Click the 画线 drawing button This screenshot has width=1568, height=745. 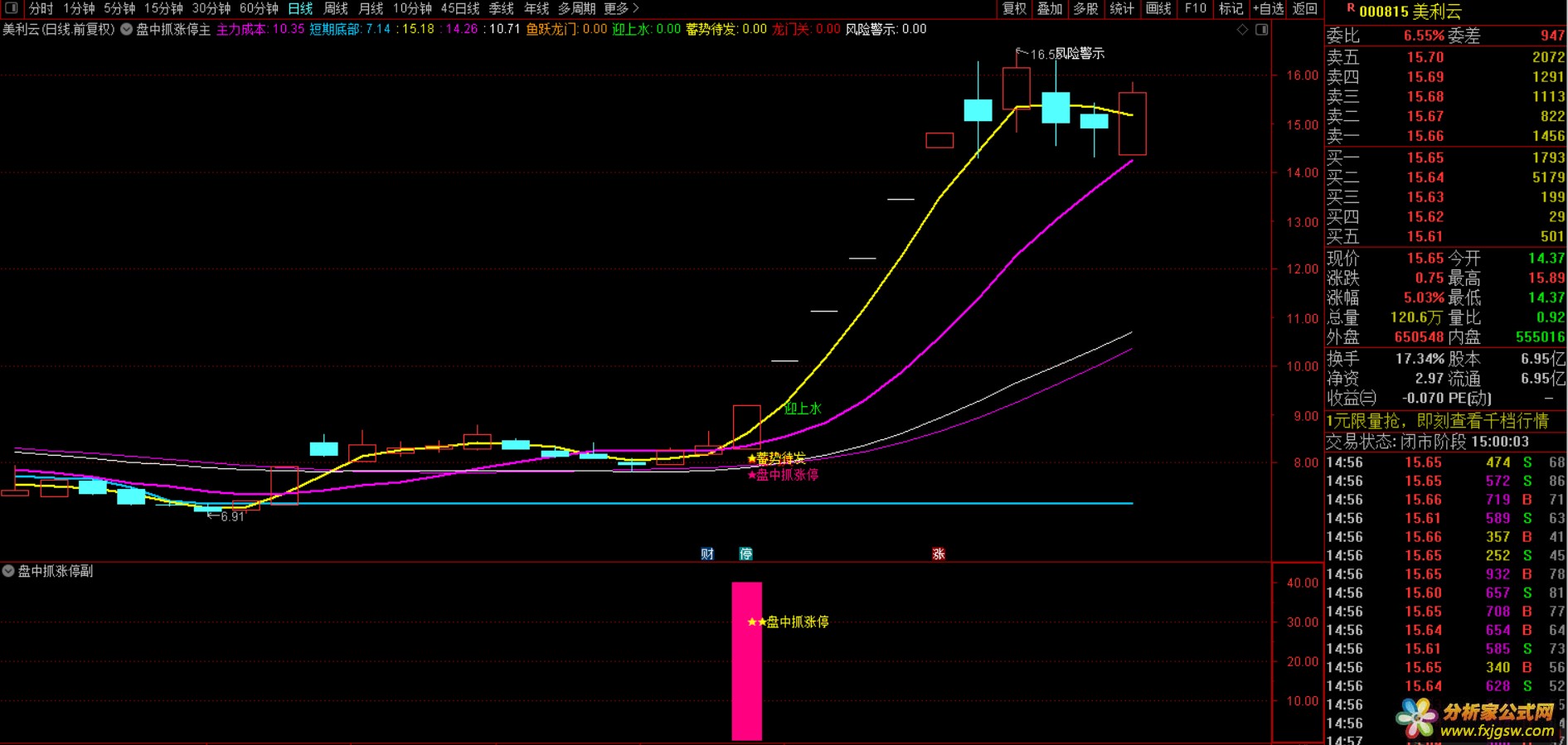[x=1158, y=8]
